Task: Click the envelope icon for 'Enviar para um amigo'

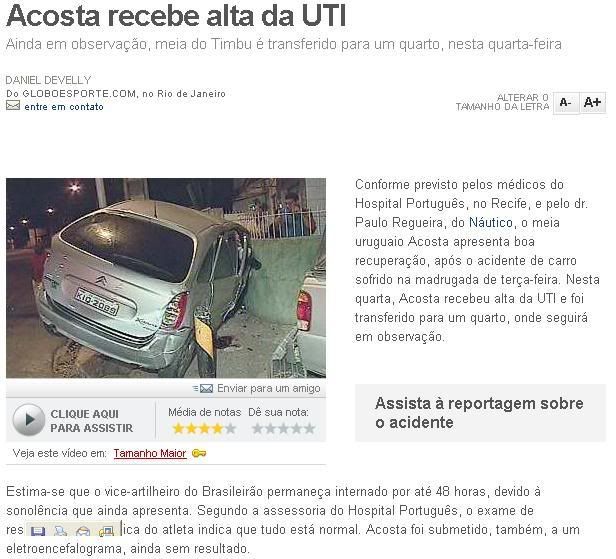Action: (206, 389)
